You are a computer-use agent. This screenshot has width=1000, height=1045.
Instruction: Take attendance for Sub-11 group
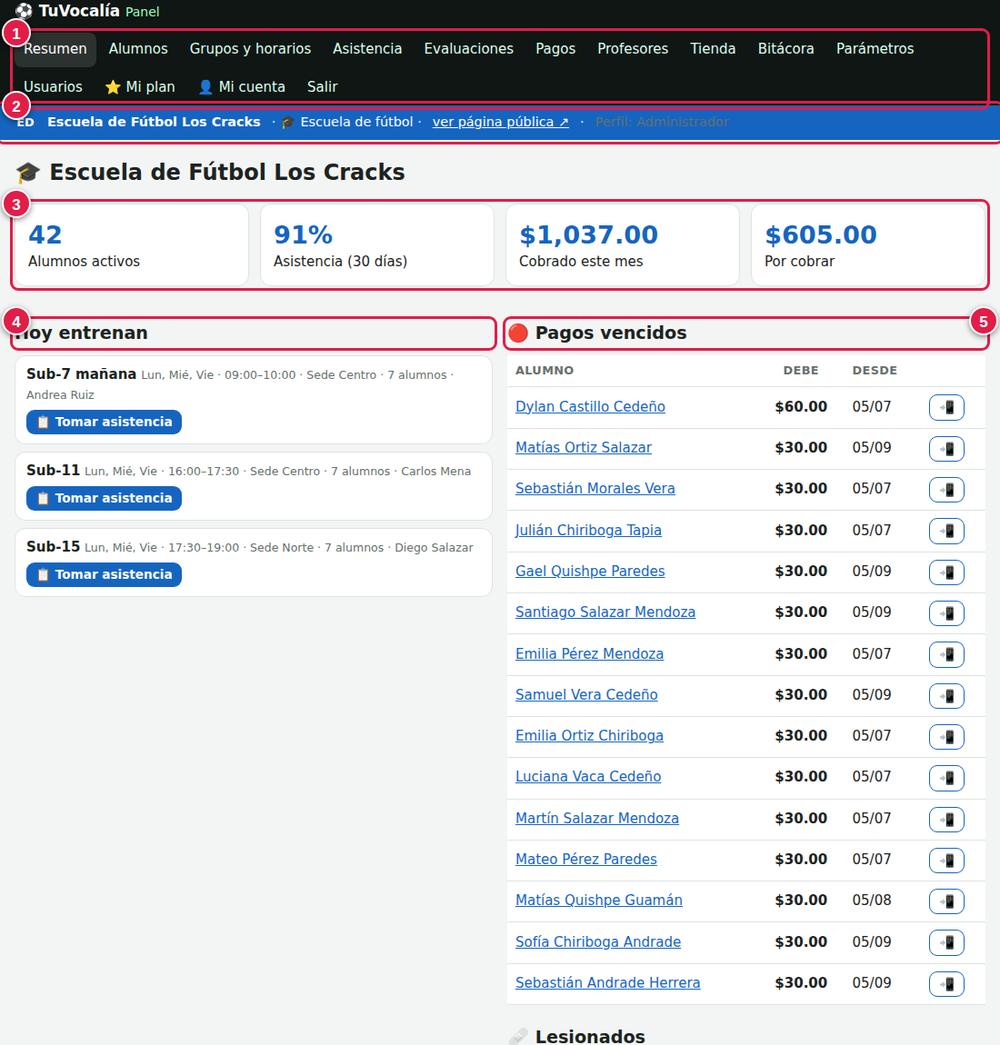pos(104,499)
